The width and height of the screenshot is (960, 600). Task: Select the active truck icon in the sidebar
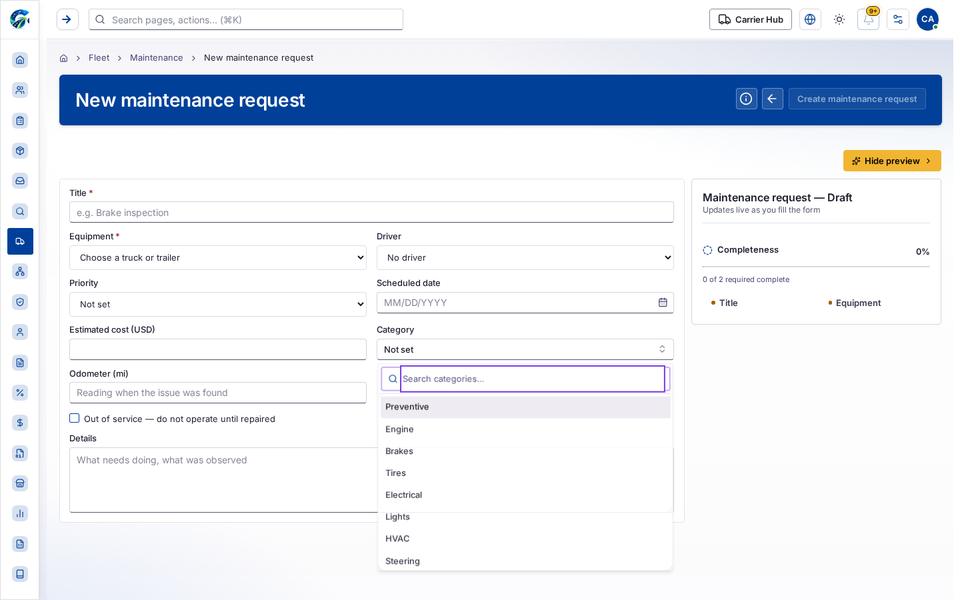[20, 241]
